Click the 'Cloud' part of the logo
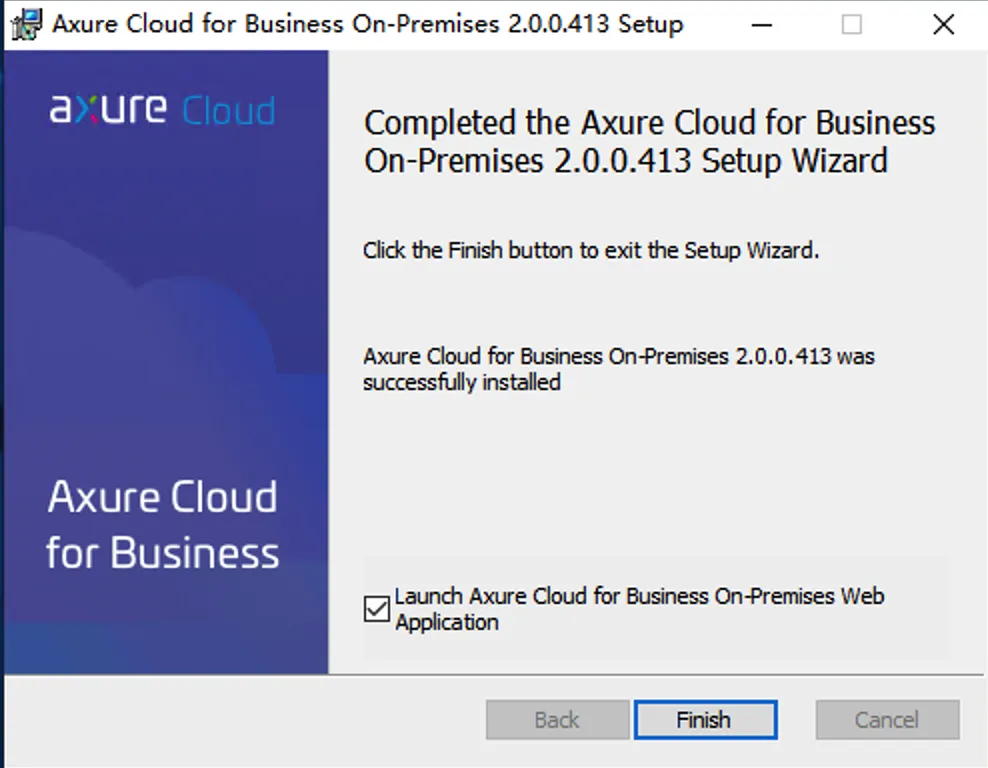 coord(228,110)
